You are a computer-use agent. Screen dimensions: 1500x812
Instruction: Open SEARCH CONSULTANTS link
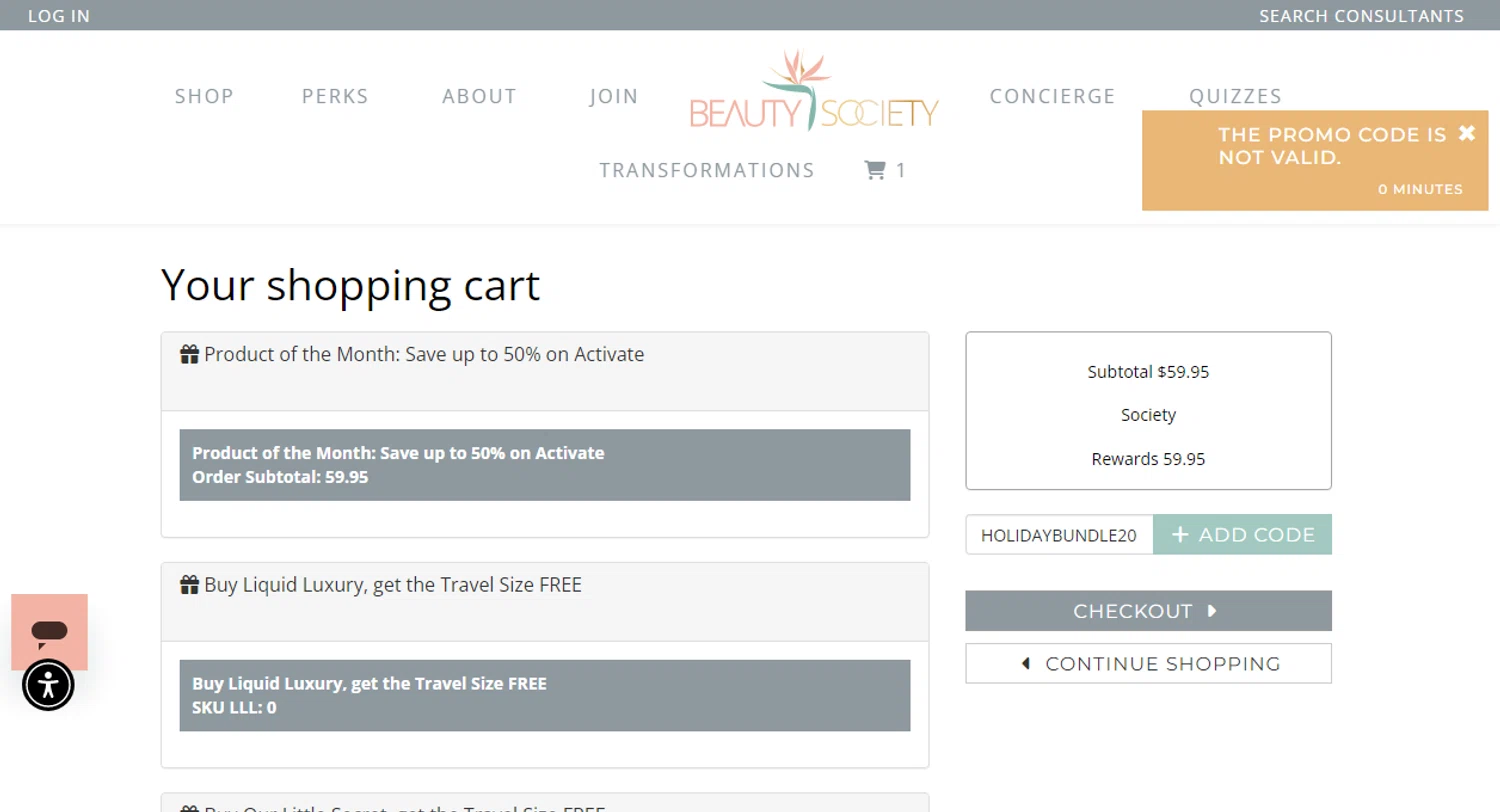click(x=1361, y=16)
